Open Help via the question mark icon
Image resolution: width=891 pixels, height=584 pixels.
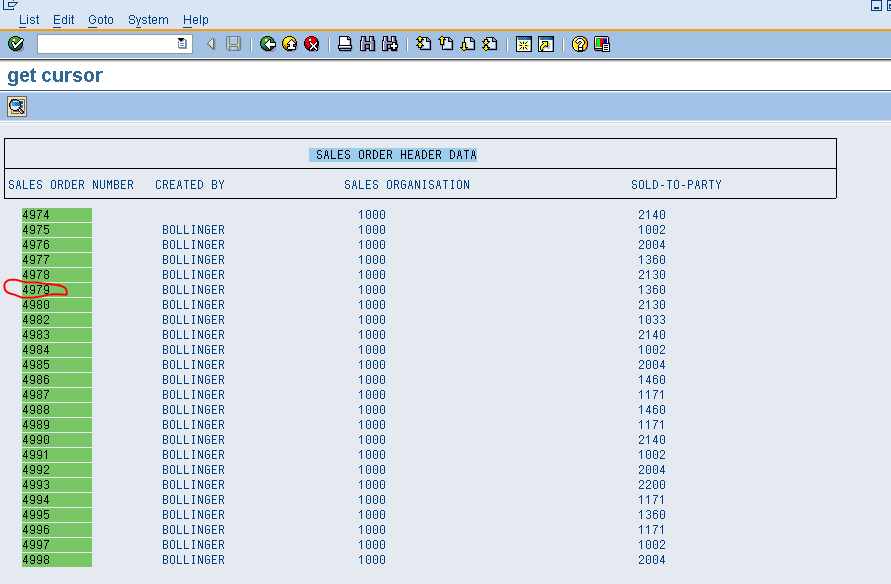pos(578,43)
